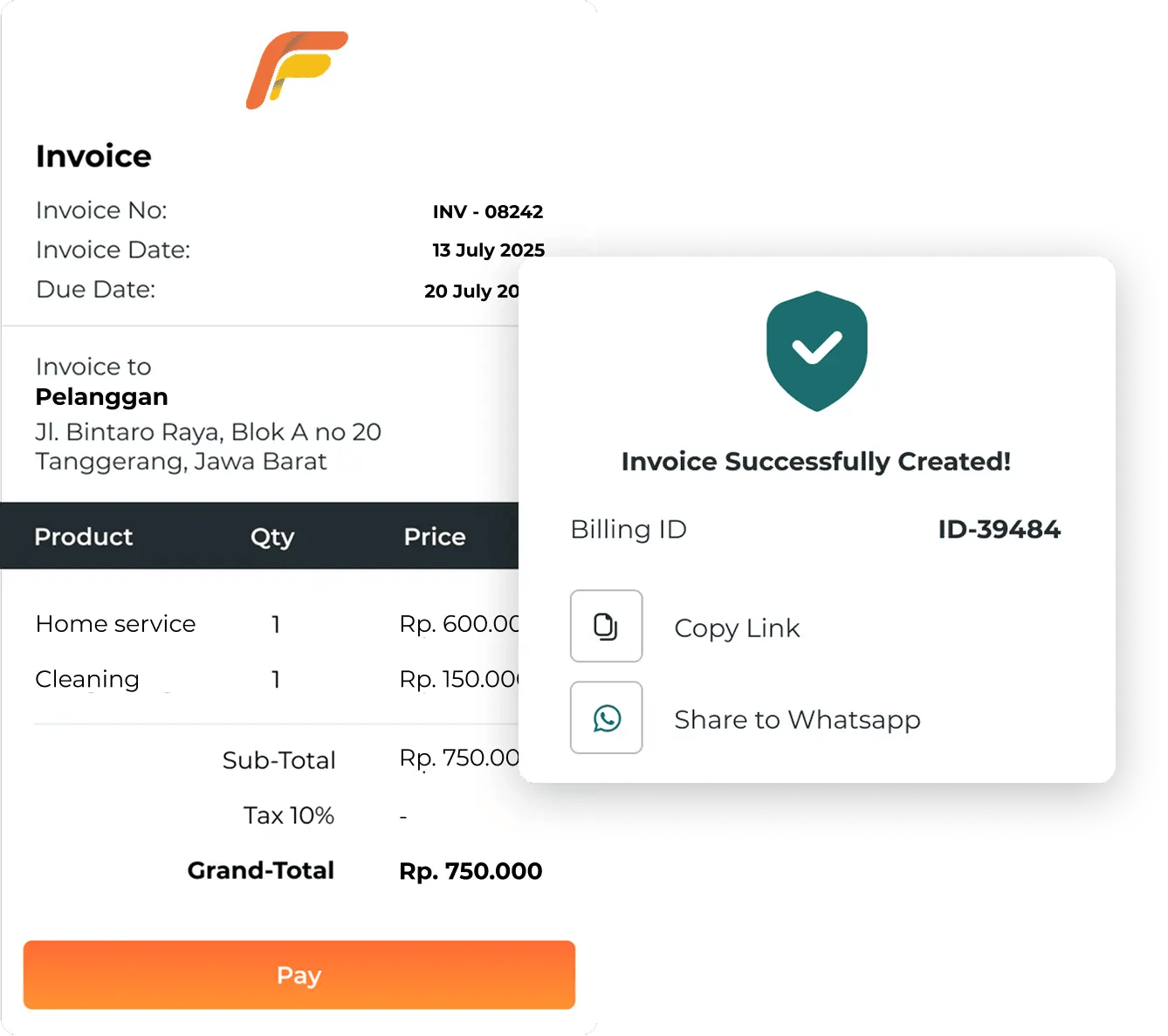1168x1036 pixels.
Task: Click the Price column header
Action: 435,537
